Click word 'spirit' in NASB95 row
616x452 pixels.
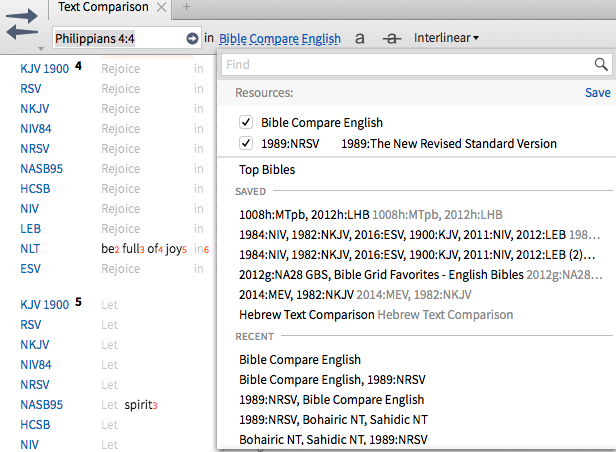click(138, 405)
